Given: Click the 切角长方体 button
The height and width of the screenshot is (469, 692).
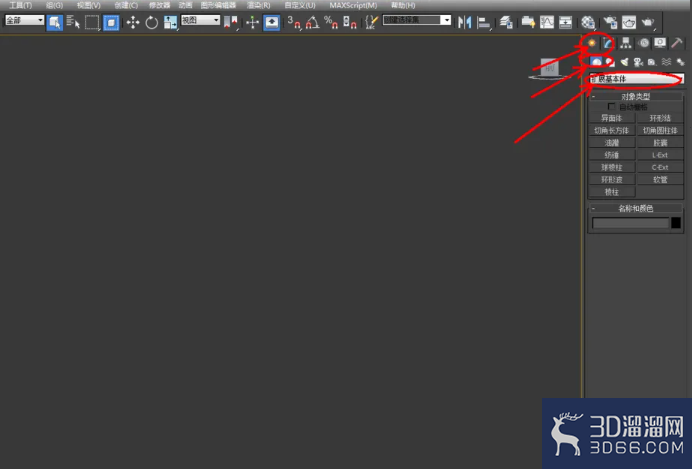Looking at the screenshot, I should tap(612, 131).
